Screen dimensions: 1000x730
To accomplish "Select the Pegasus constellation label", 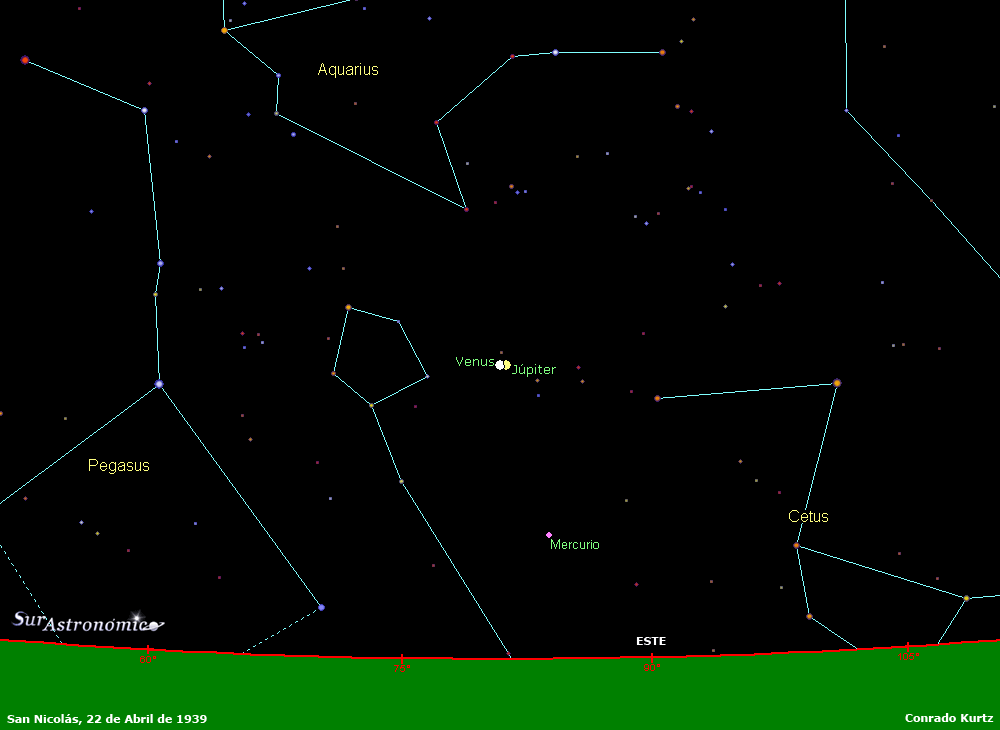I will [x=119, y=466].
